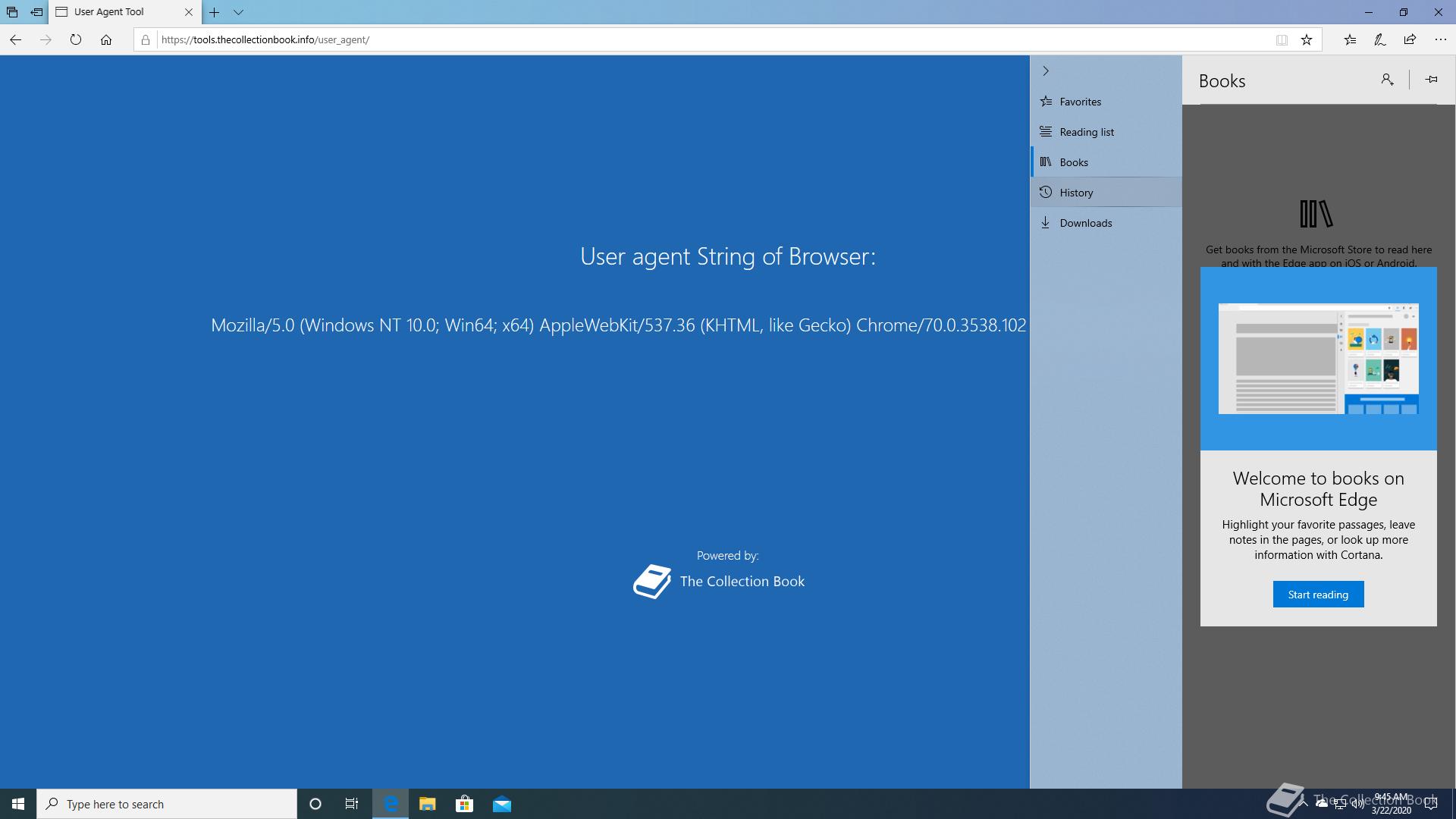The image size is (1456, 819).
Task: Open the Downloads section
Action: click(x=1085, y=223)
